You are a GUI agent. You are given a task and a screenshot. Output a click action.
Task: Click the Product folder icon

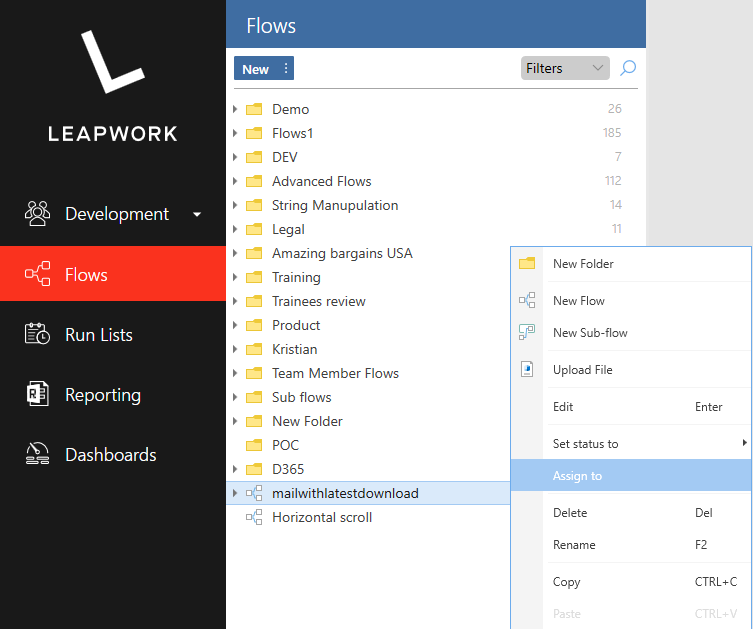point(254,326)
